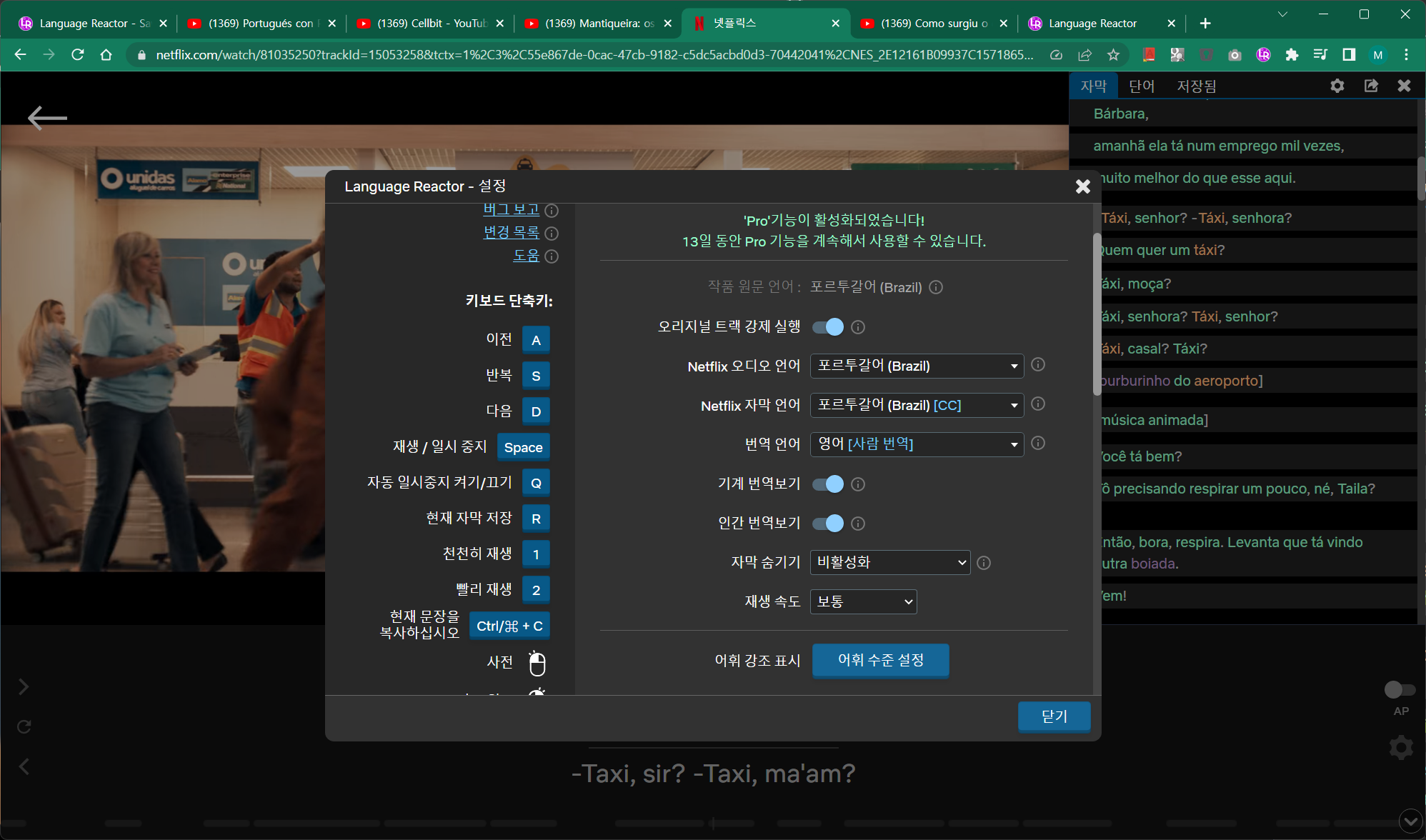Screen dimensions: 1426x840
Task: Open 변경 목록 link
Action: pos(511,233)
